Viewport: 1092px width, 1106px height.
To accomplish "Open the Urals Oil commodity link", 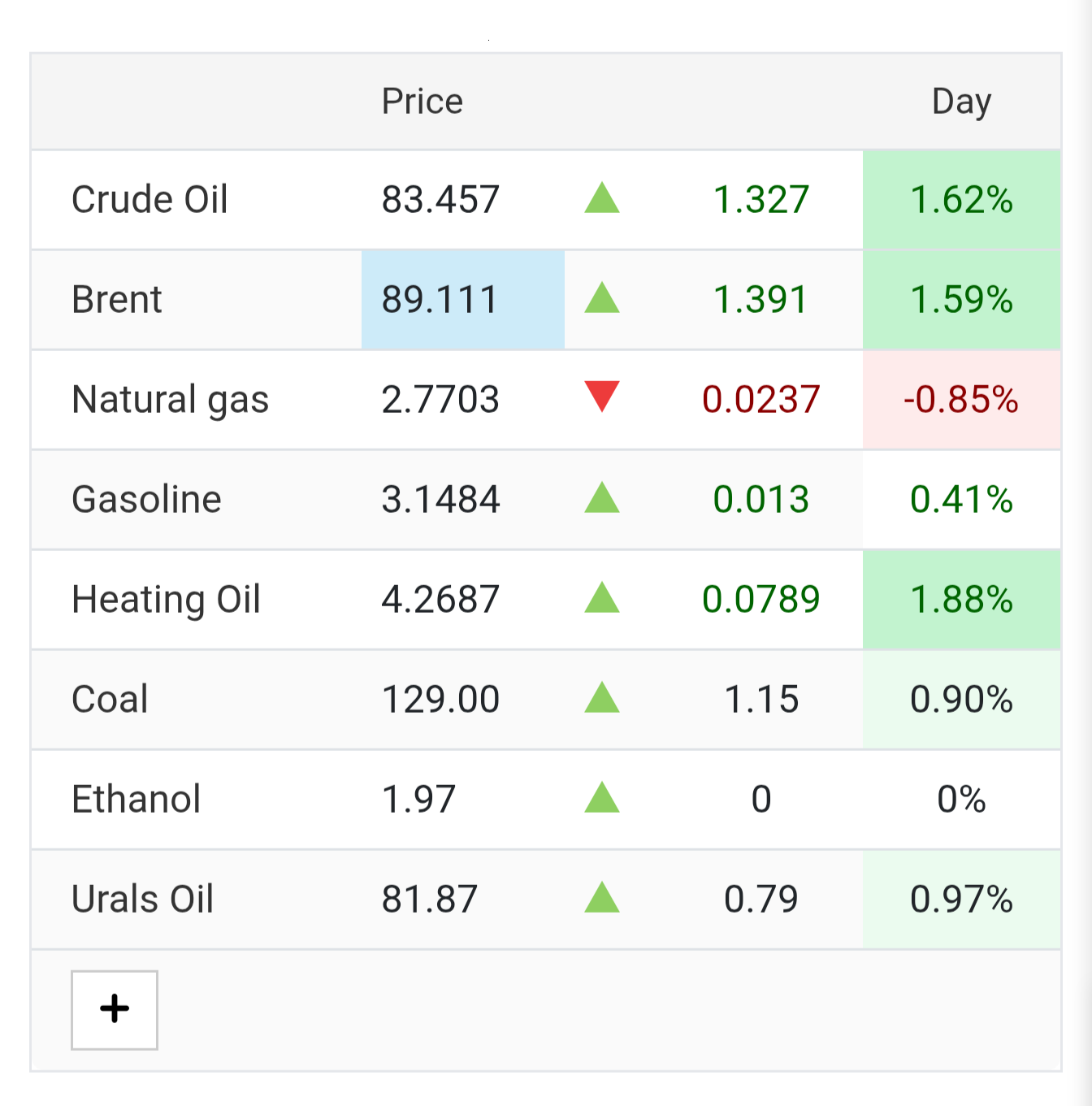I will [143, 899].
